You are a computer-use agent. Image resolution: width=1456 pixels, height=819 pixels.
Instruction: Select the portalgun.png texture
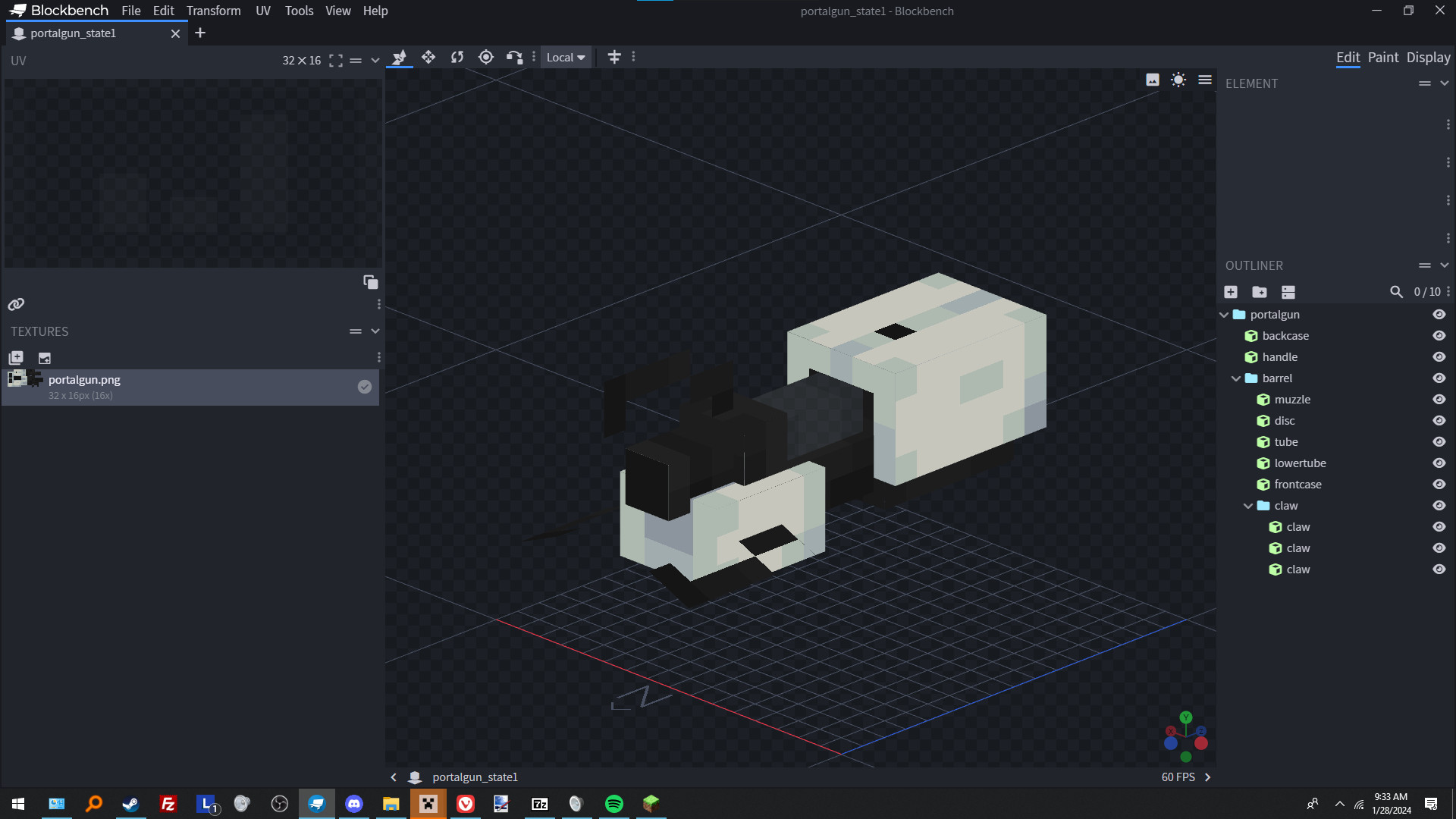[x=83, y=380]
